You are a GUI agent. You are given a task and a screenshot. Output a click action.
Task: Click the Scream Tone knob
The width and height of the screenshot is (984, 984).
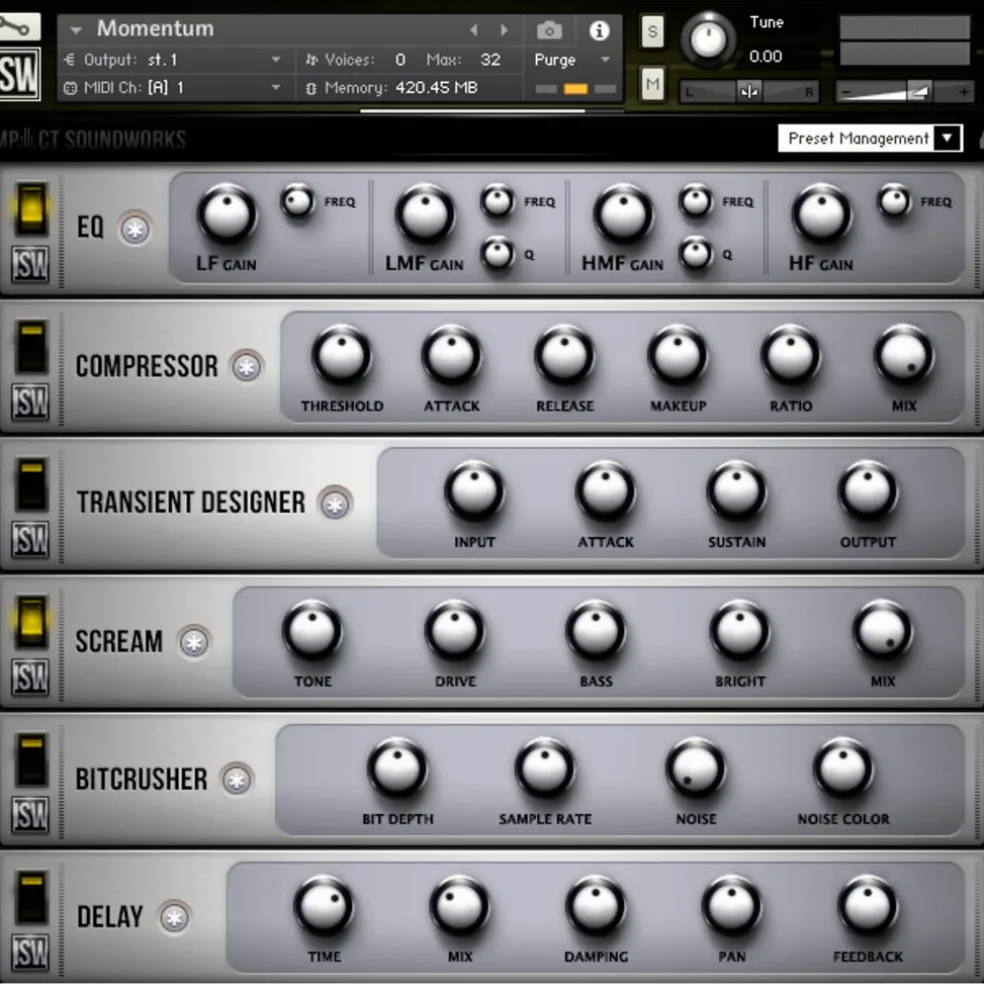pyautogui.click(x=312, y=631)
